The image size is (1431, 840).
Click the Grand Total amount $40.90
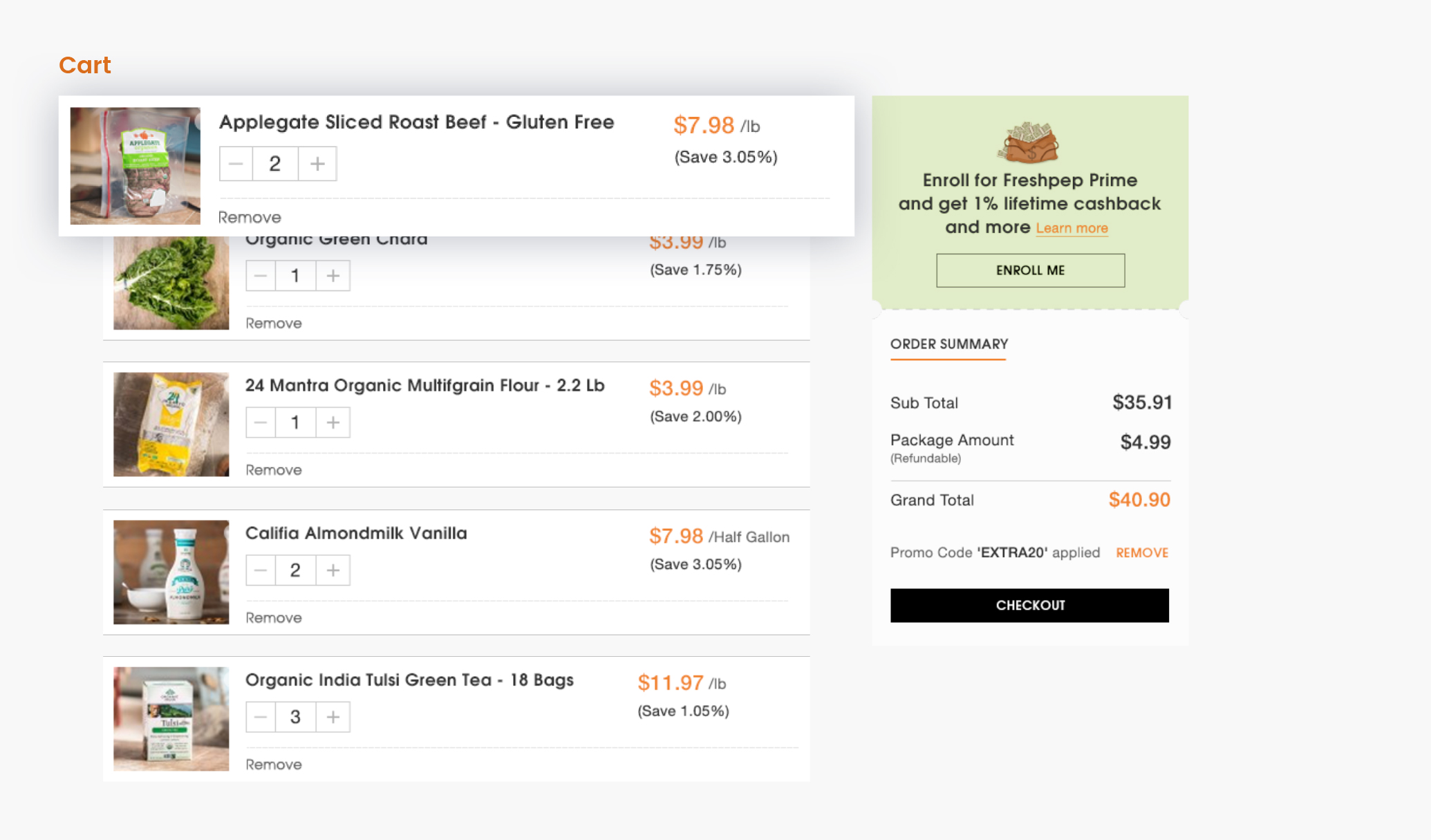(1139, 500)
